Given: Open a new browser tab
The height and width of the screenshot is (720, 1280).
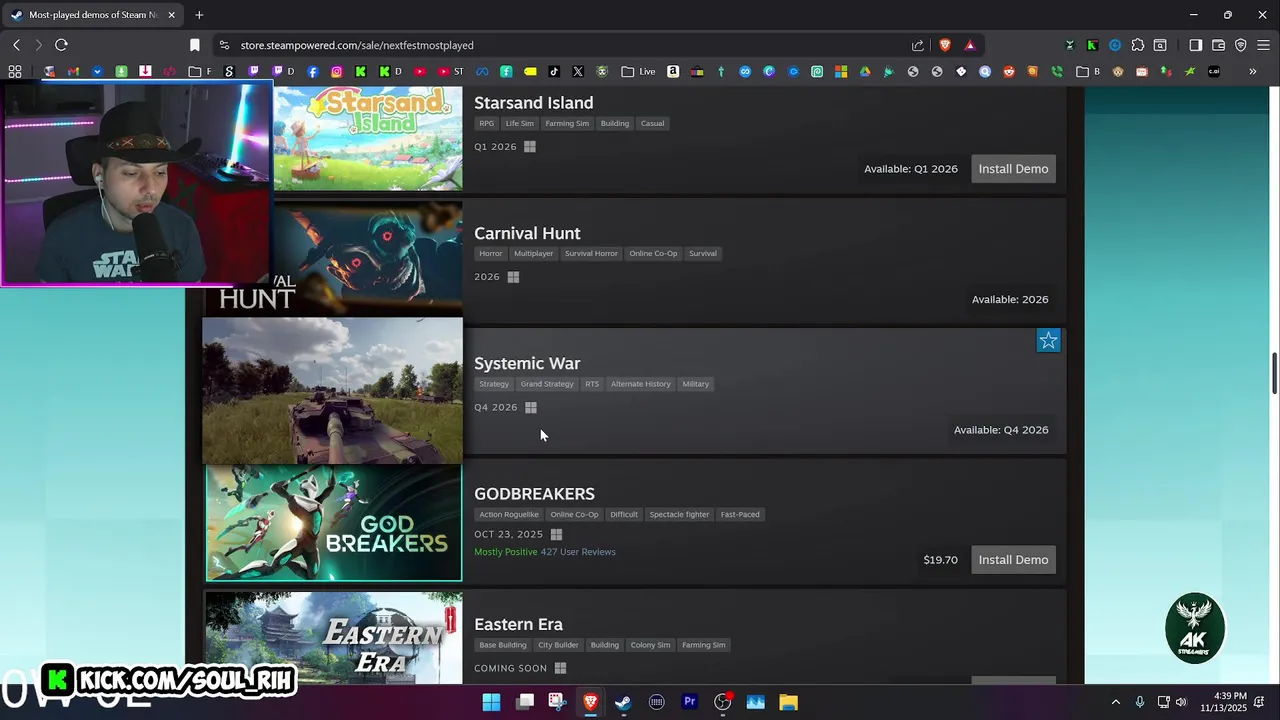Looking at the screenshot, I should tap(199, 15).
